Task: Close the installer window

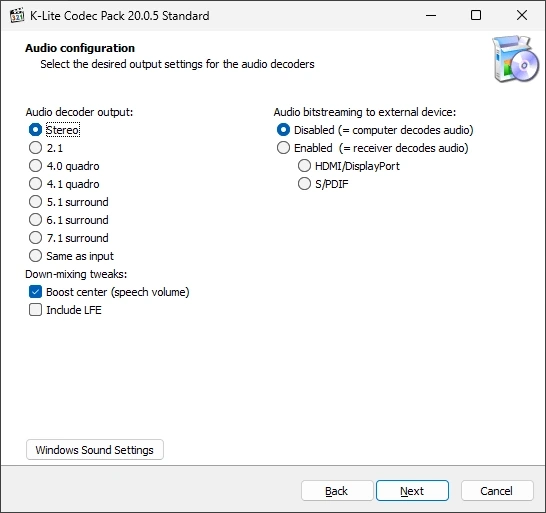Action: coord(522,15)
